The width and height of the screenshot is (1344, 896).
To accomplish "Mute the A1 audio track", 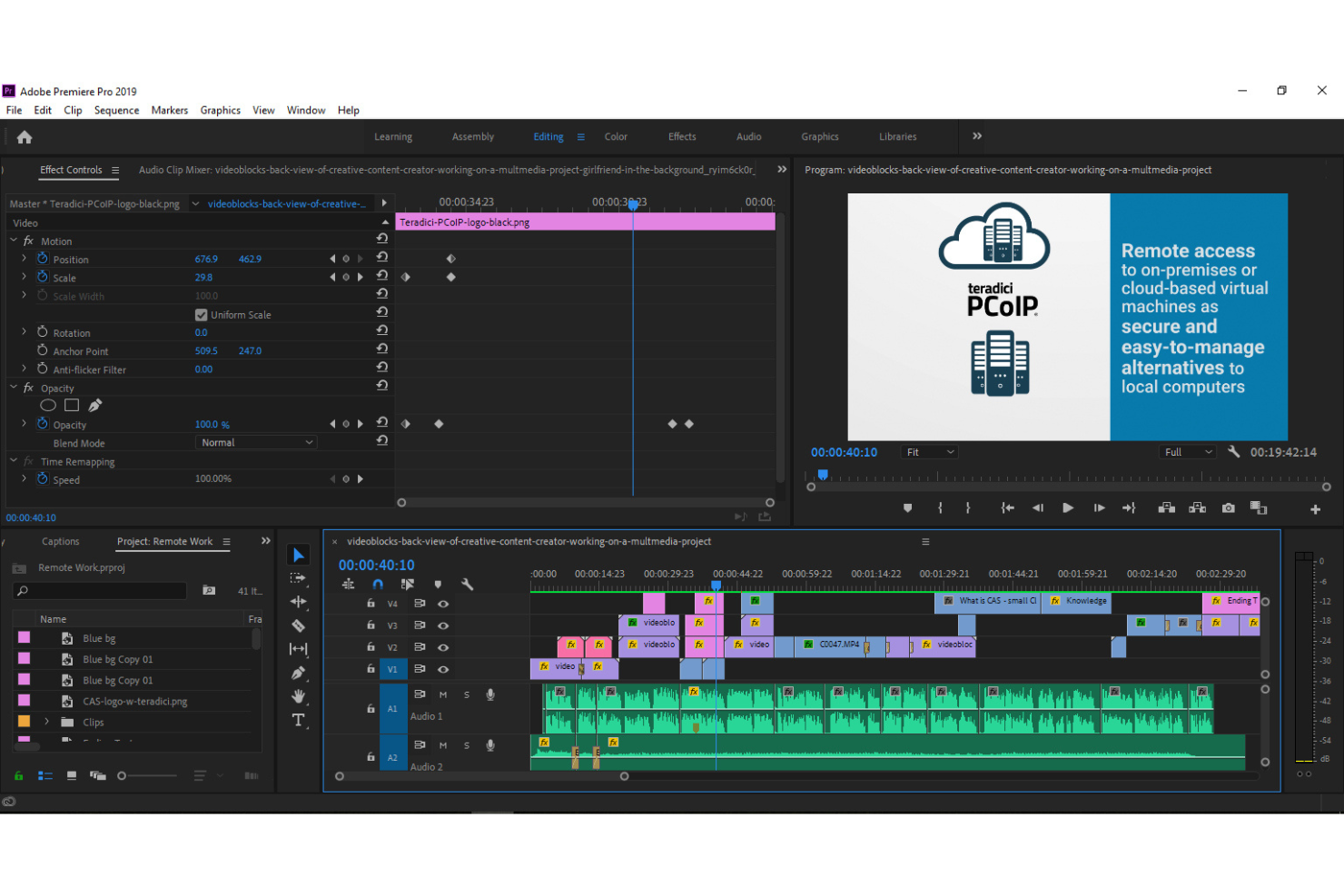I will click(x=443, y=694).
